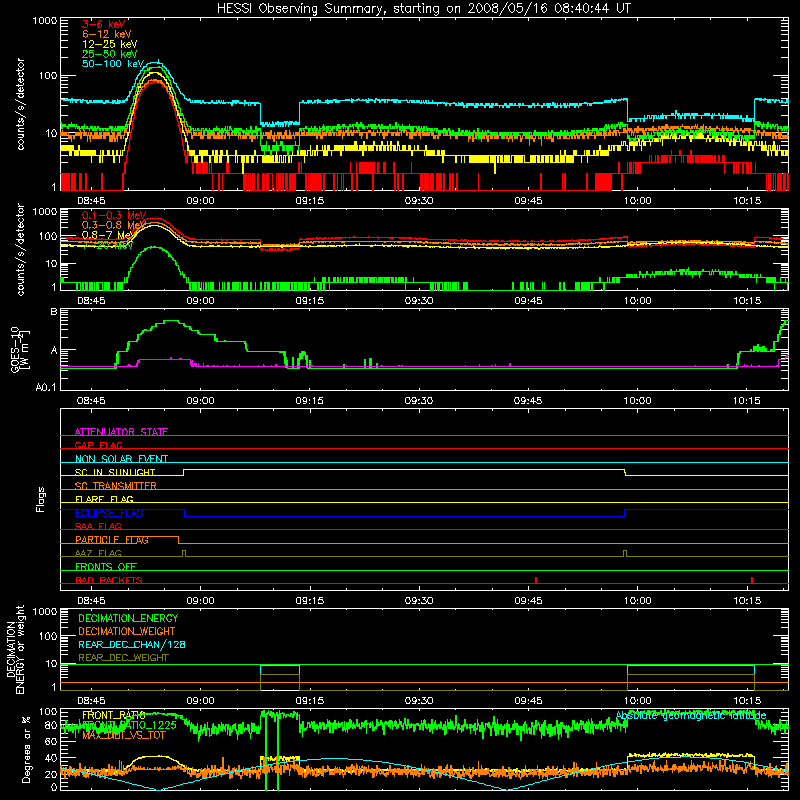Pick the "SAA_FLAG" flag label
Viewport: 800px width, 800px height.
[x=98, y=526]
